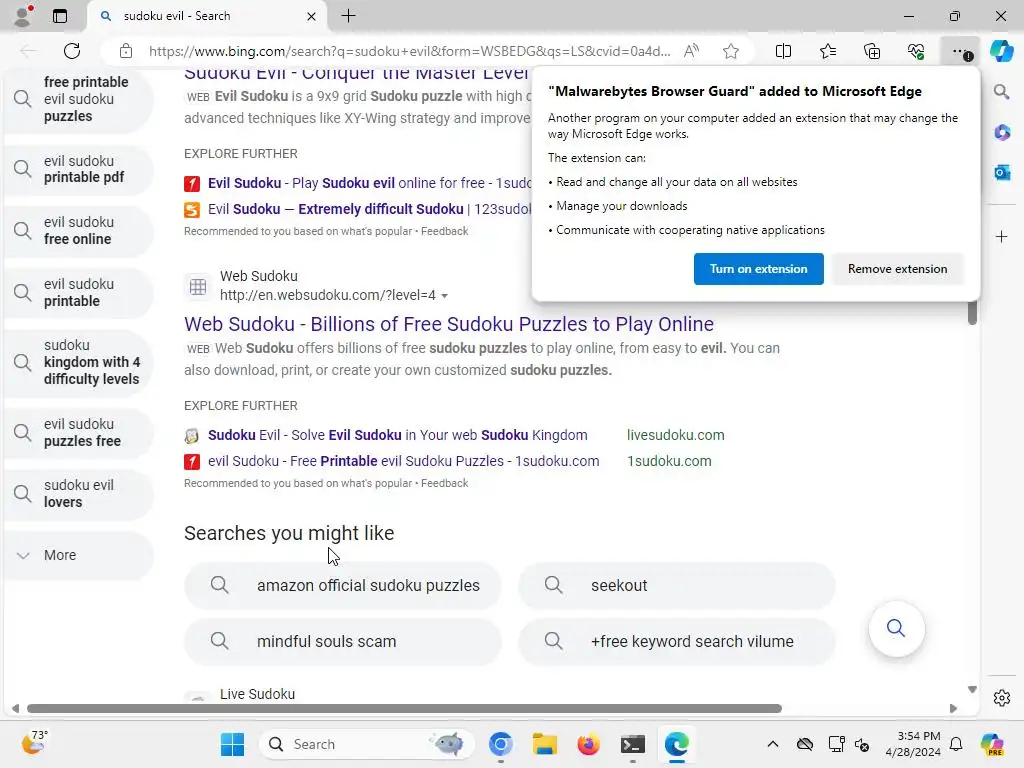This screenshot has height=768, width=1024.
Task: Open the livesudoku.com domain link
Action: 675,435
